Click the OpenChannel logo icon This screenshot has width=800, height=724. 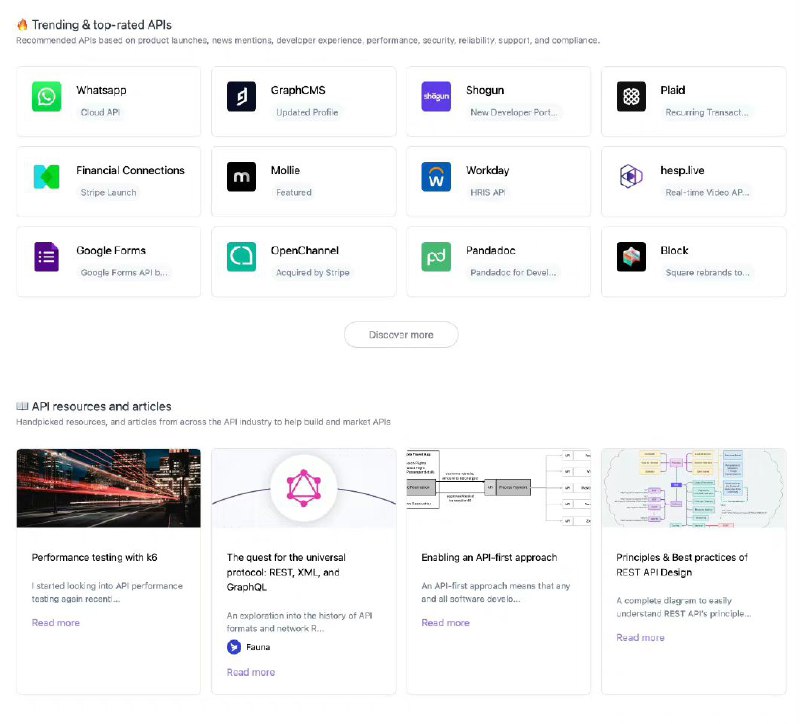point(240,258)
